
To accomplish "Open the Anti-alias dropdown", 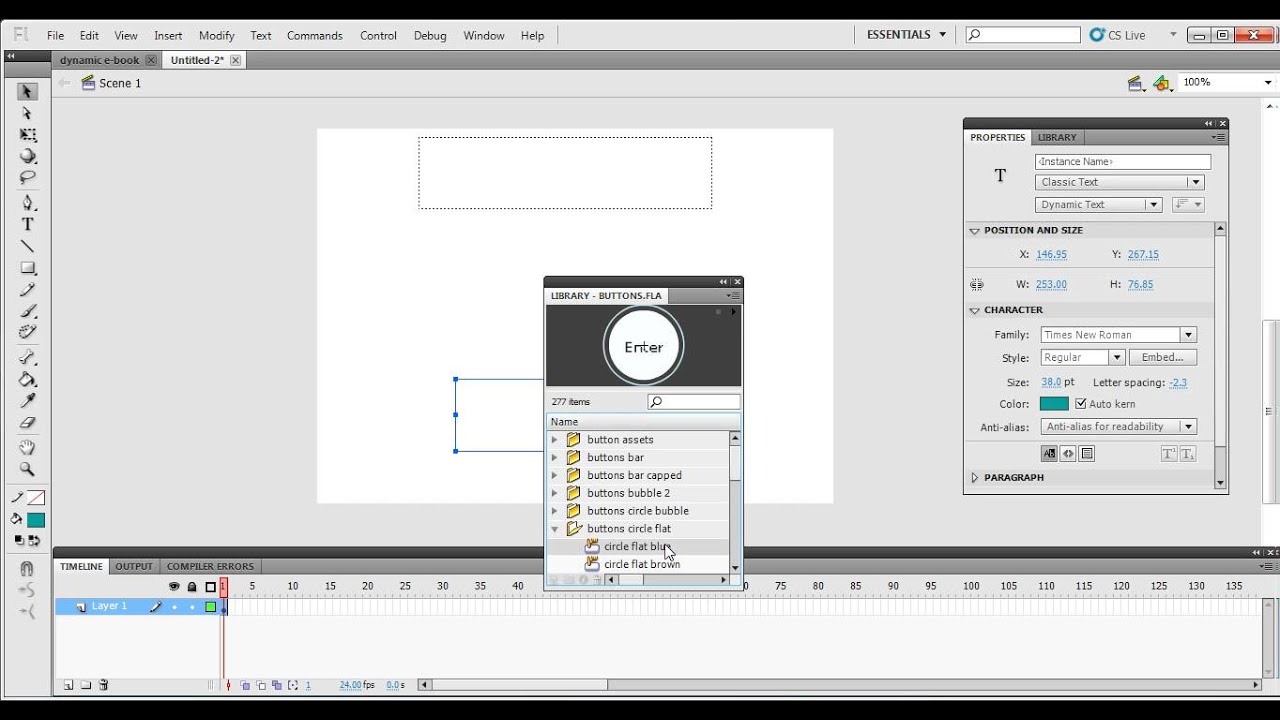I will 1119,427.
